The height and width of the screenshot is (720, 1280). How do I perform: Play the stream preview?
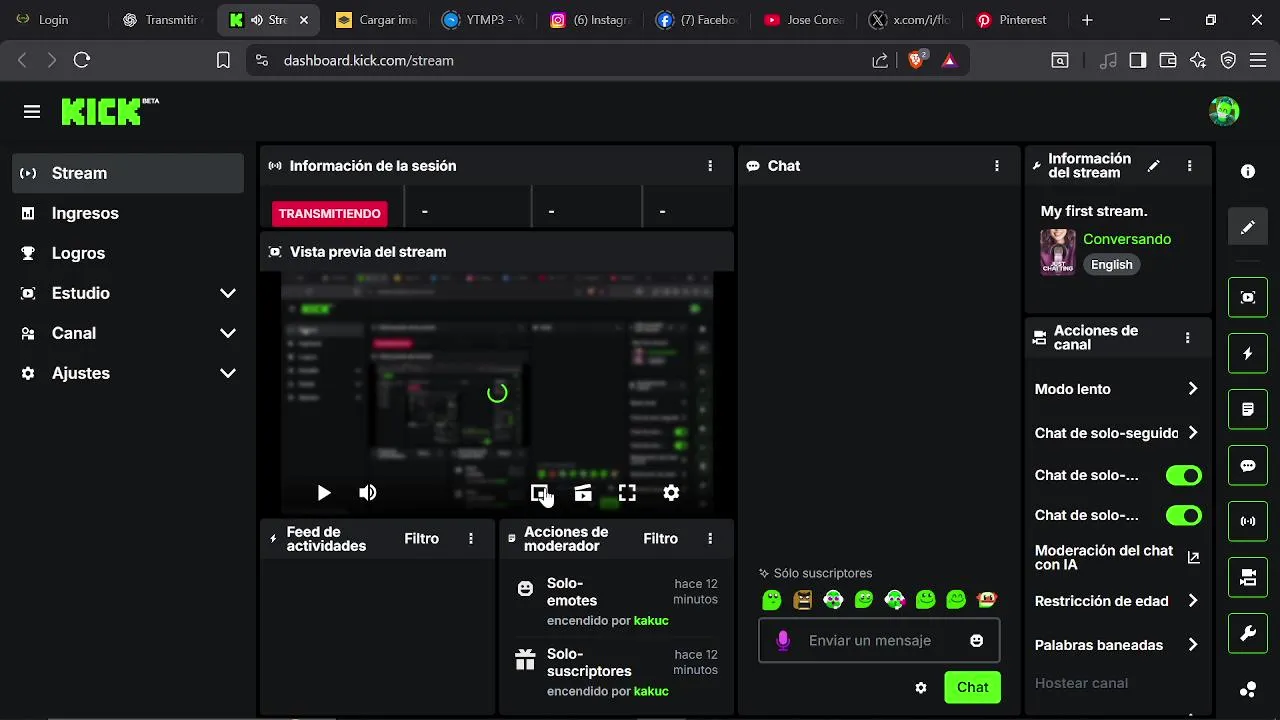click(x=324, y=492)
